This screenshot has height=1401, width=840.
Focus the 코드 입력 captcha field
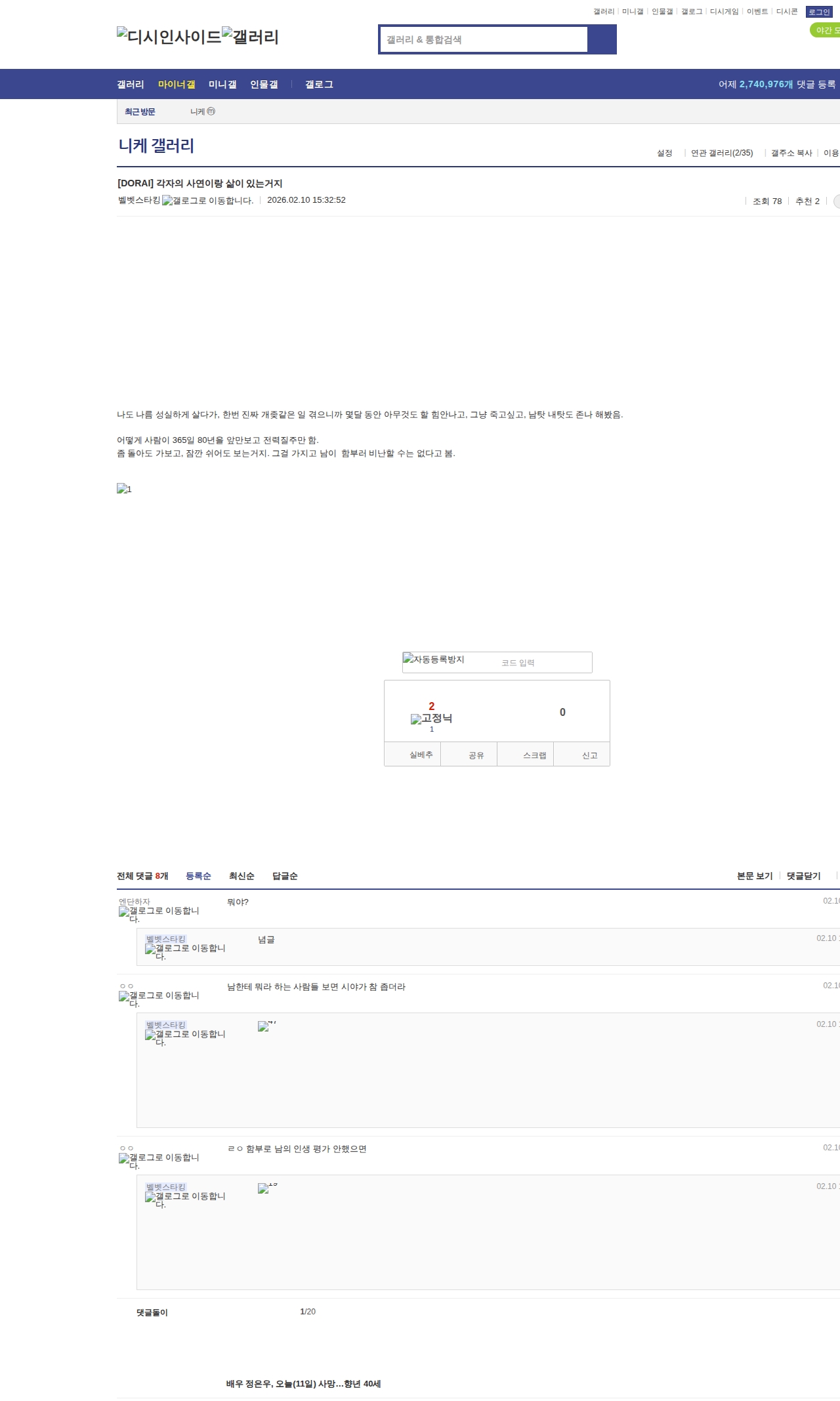pos(545,662)
